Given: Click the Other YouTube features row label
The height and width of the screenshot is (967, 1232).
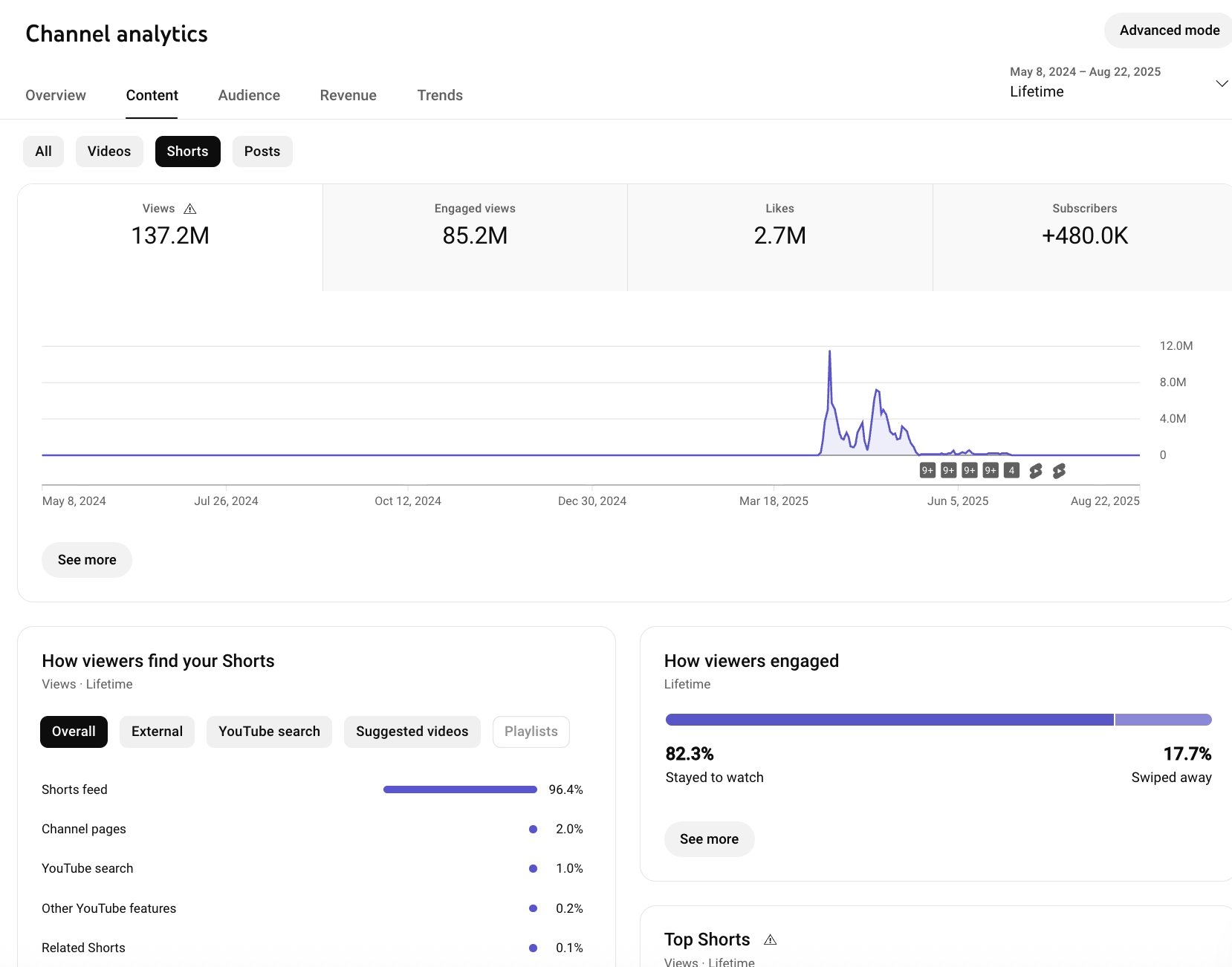Looking at the screenshot, I should [109, 908].
